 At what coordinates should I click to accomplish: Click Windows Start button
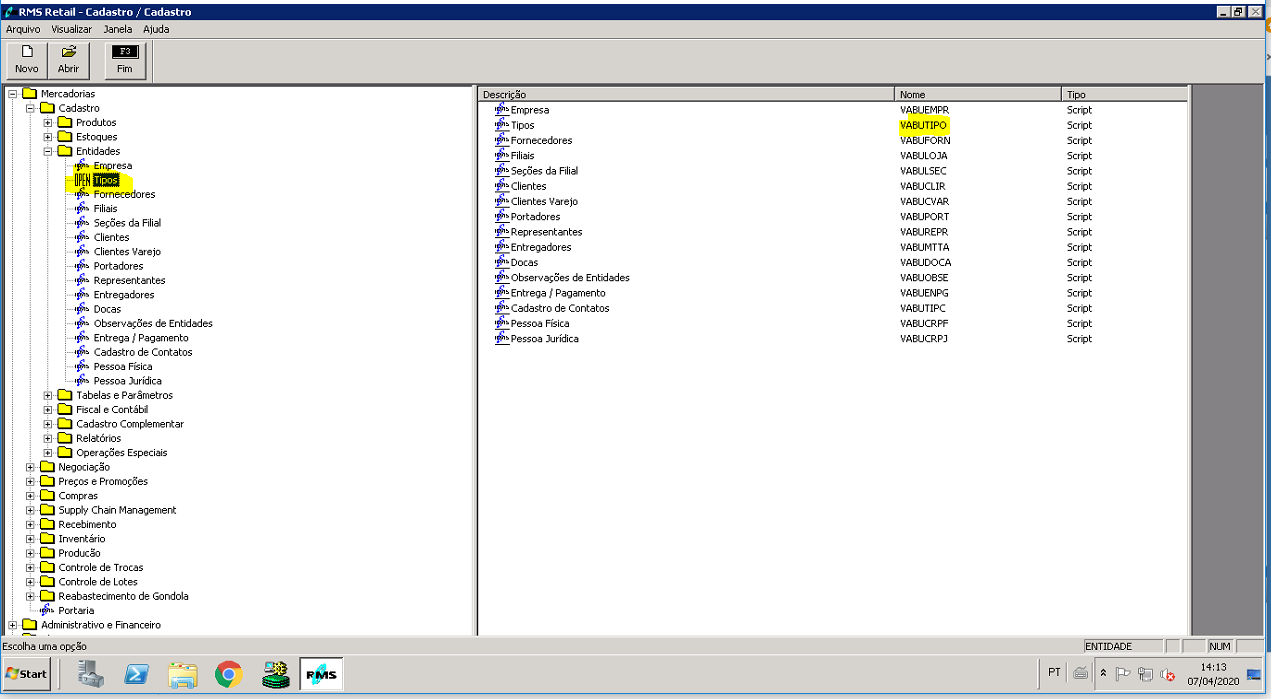[x=27, y=674]
